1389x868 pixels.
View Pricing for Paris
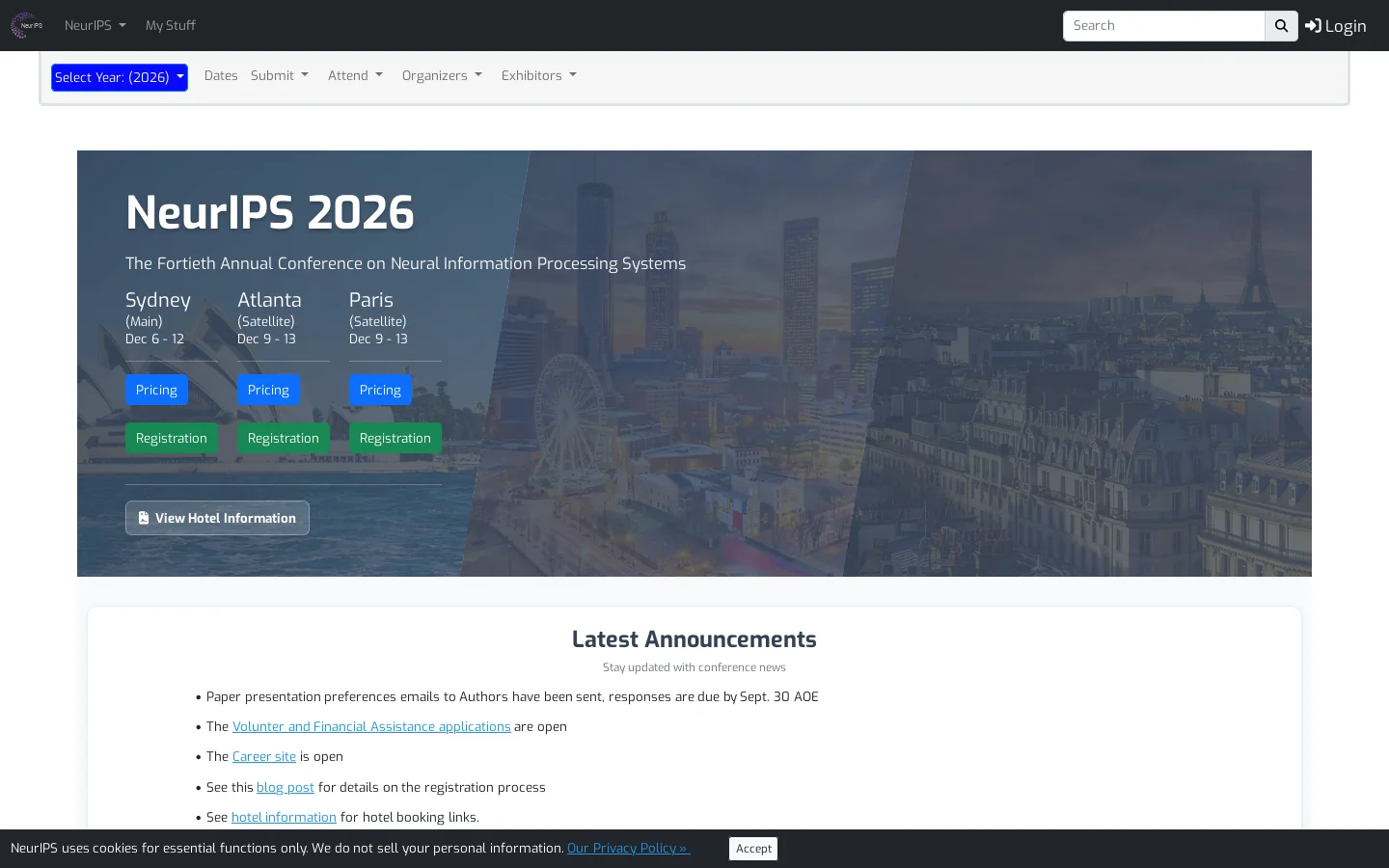tap(380, 390)
